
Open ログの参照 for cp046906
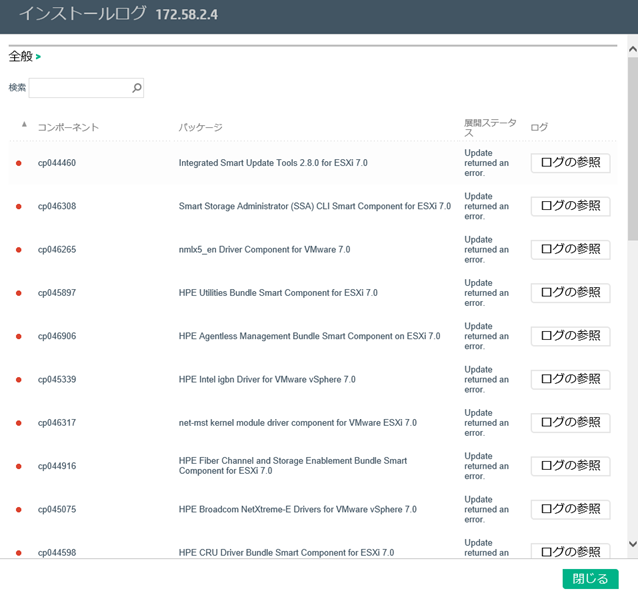click(x=570, y=336)
